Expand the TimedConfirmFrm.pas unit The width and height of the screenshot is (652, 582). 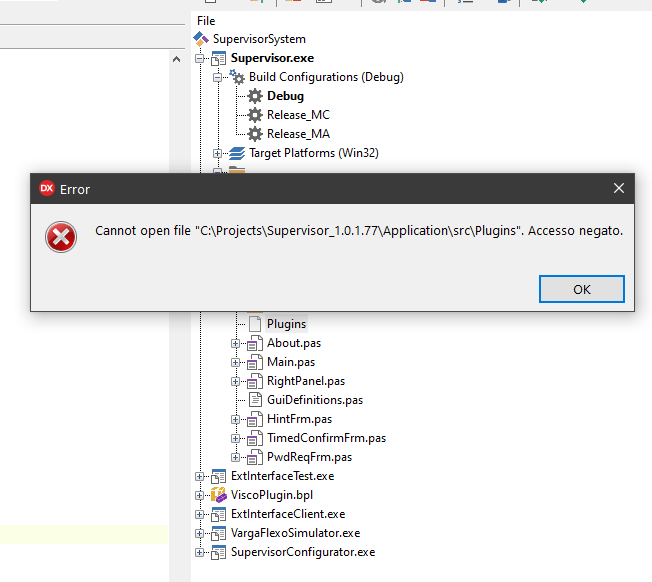(235, 438)
